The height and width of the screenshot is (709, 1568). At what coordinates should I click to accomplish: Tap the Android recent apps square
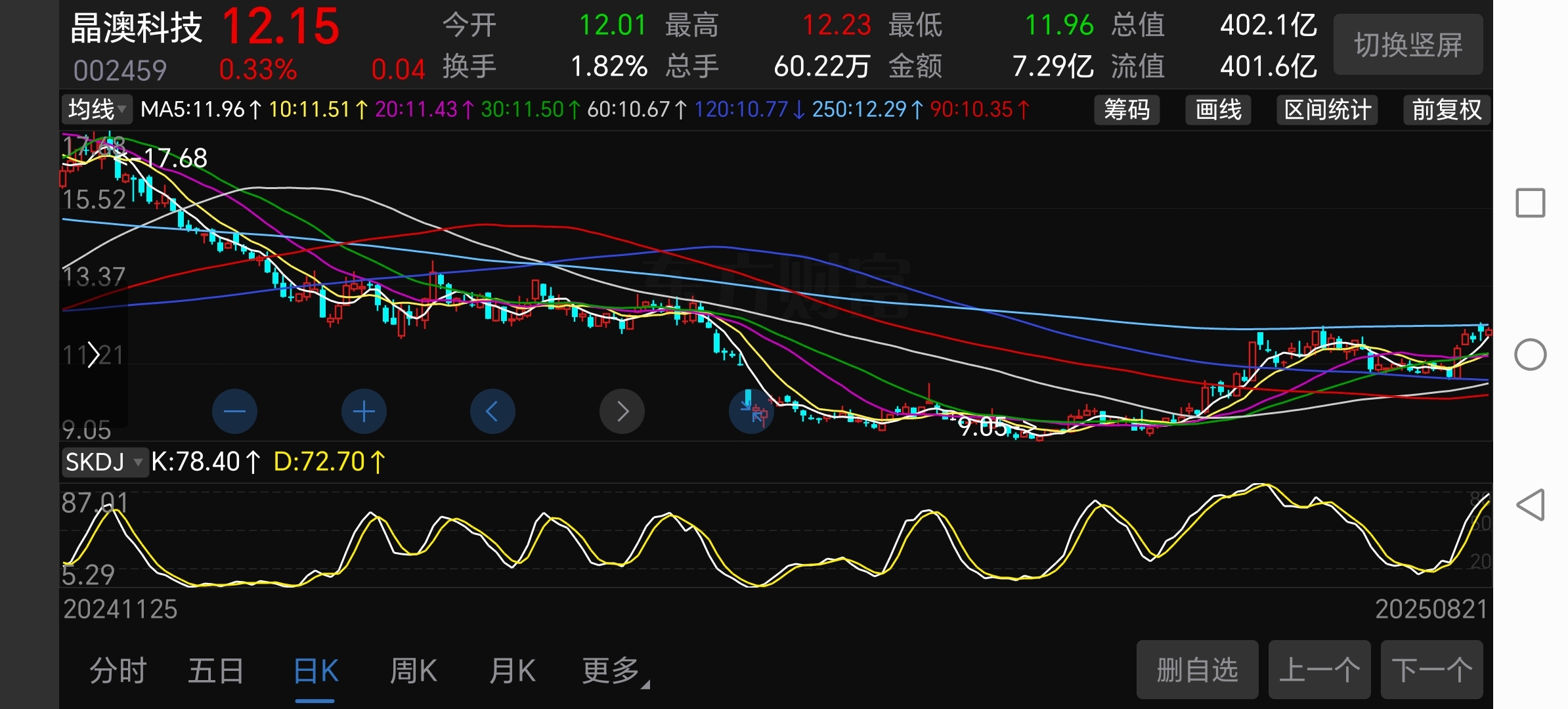(1530, 203)
